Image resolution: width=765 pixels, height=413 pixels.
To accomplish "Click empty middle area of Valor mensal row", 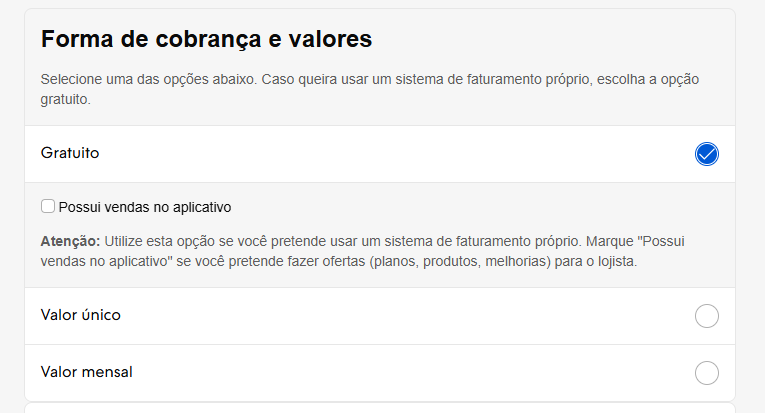I will tap(380, 373).
